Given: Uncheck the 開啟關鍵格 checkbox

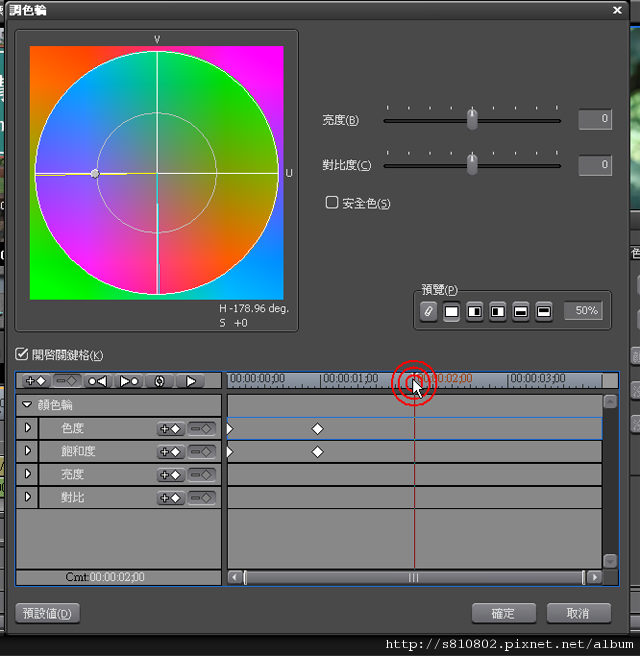Looking at the screenshot, I should (x=21, y=354).
